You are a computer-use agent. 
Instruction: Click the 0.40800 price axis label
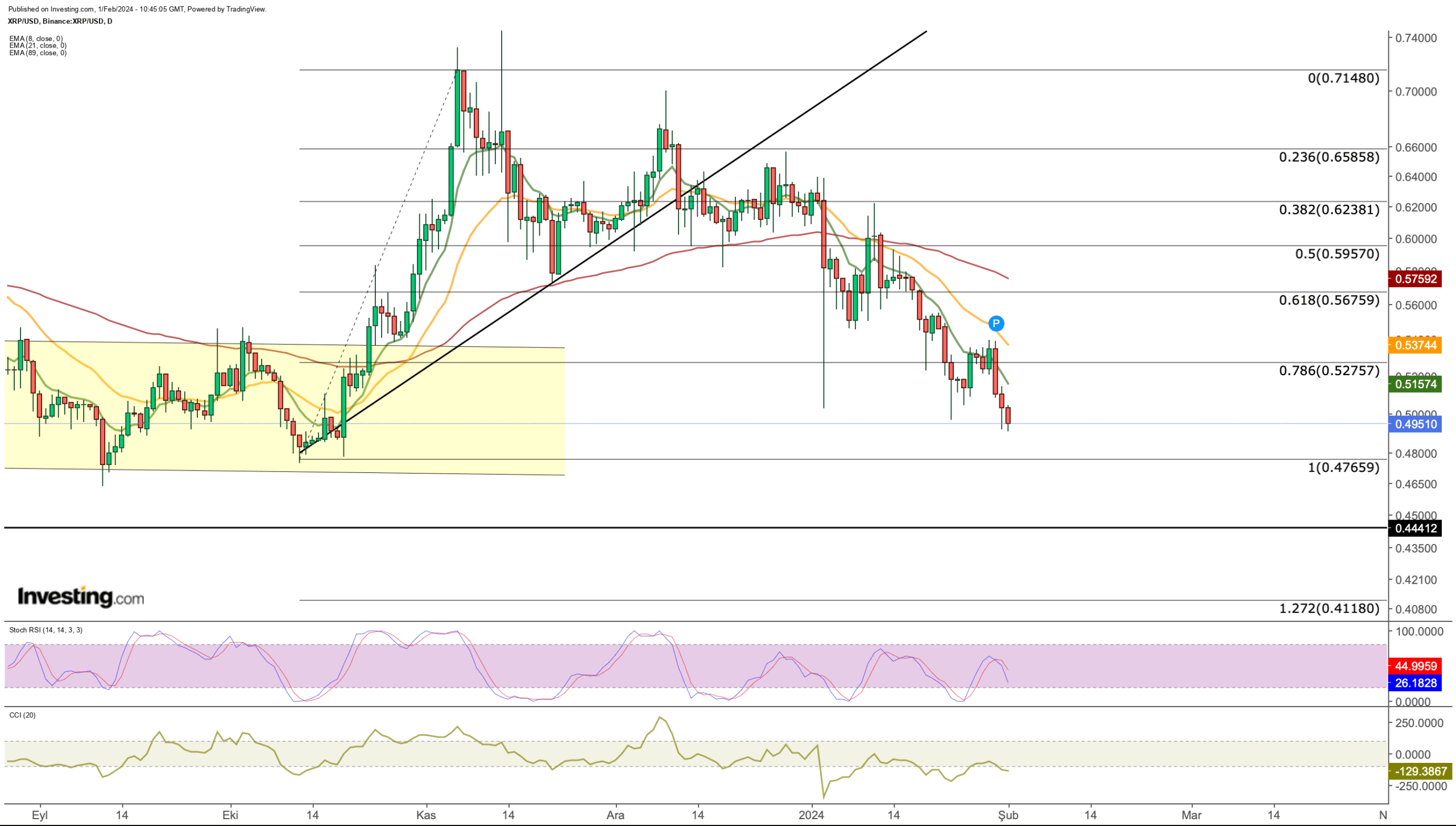pos(1416,609)
